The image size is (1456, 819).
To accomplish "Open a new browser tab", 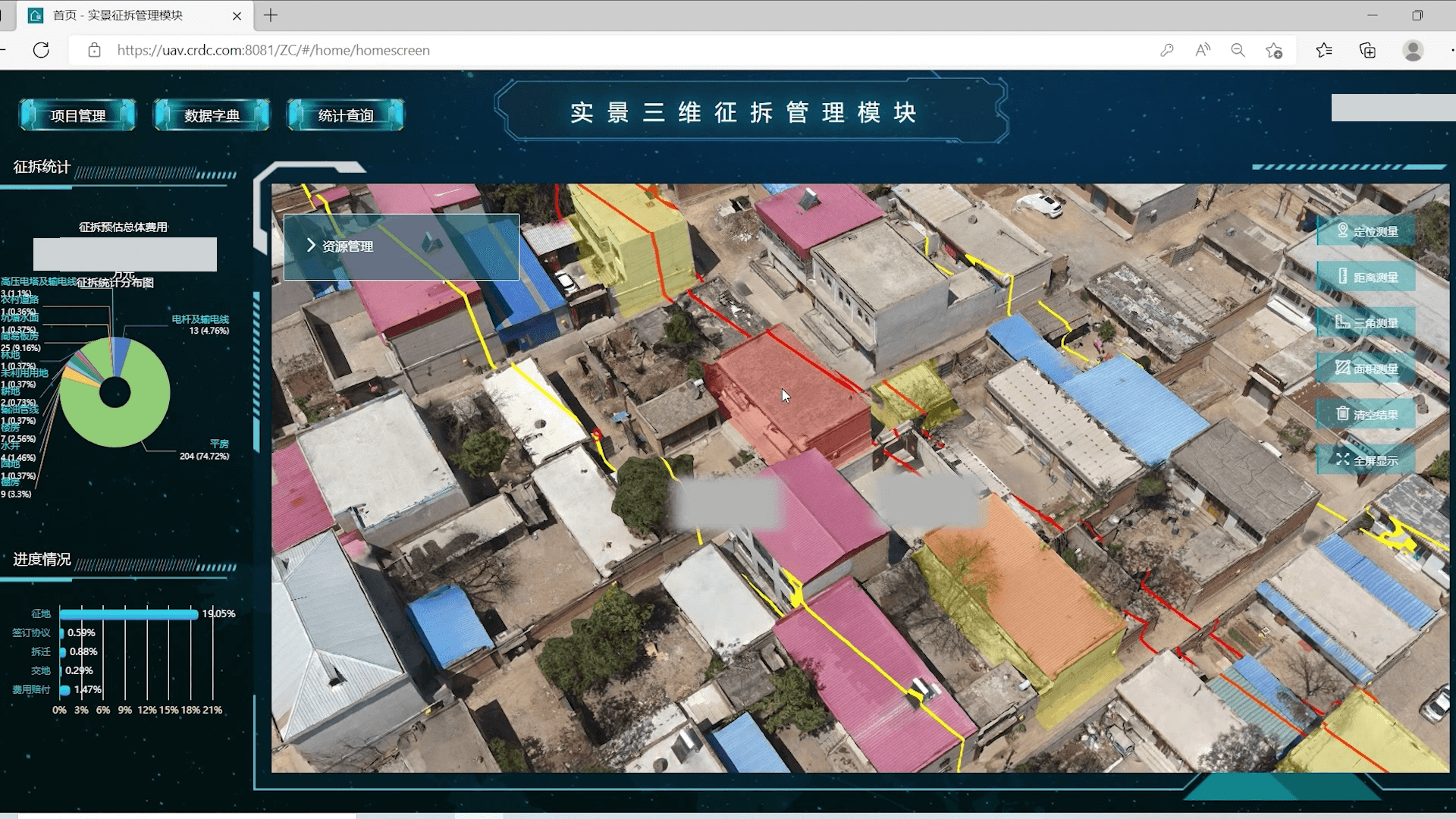I will tap(271, 15).
